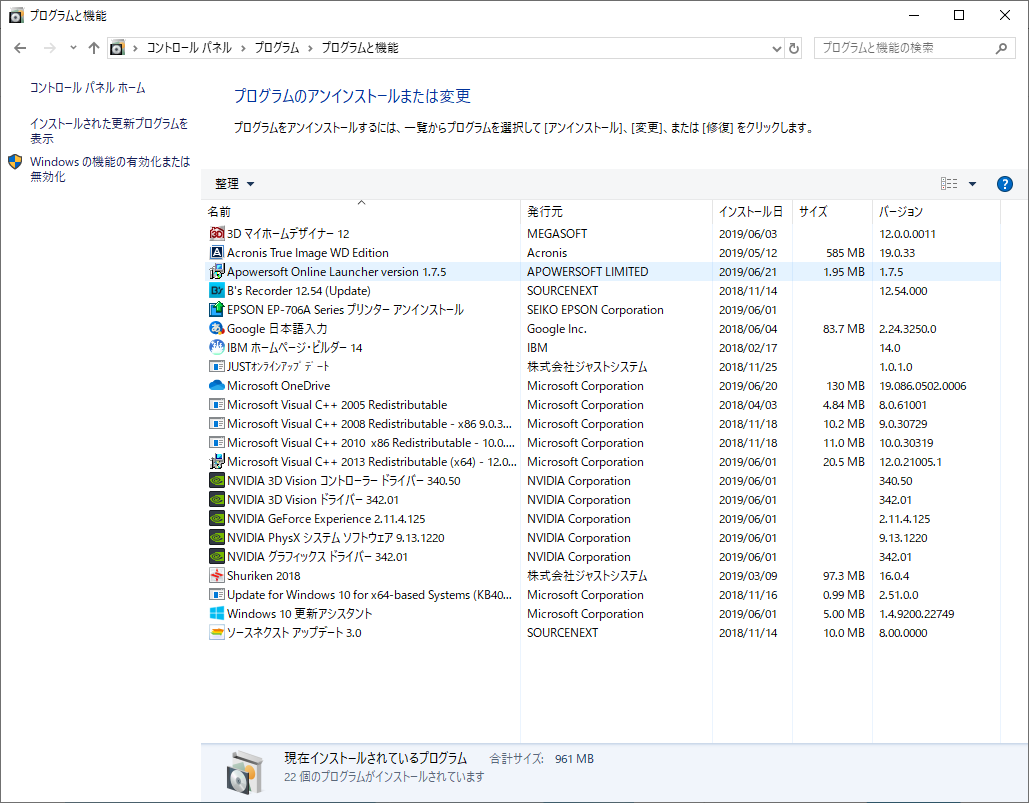Click the SEIKO EPSON Corporation publisher cell
The image size is (1029, 803).
tap(595, 310)
